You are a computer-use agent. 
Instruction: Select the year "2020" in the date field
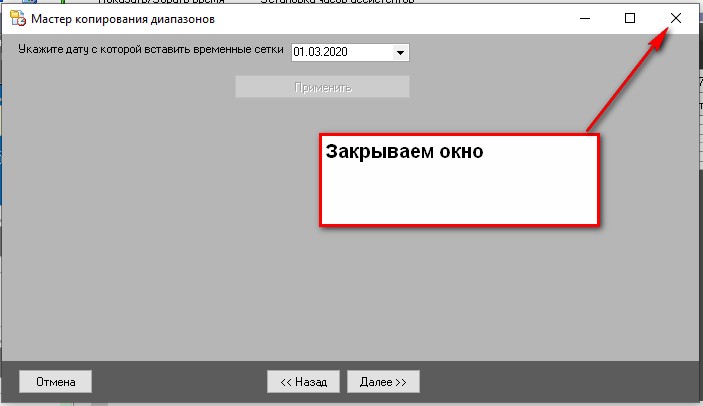coord(336,53)
